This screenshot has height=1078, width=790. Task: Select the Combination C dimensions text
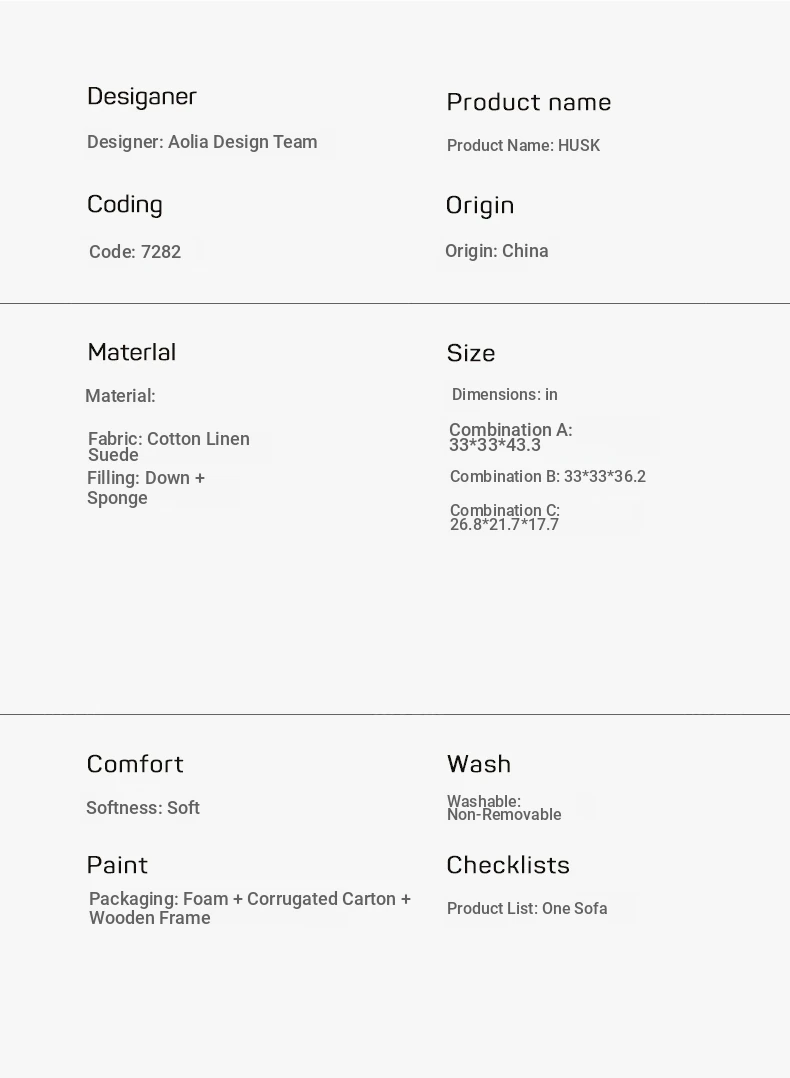(x=504, y=518)
